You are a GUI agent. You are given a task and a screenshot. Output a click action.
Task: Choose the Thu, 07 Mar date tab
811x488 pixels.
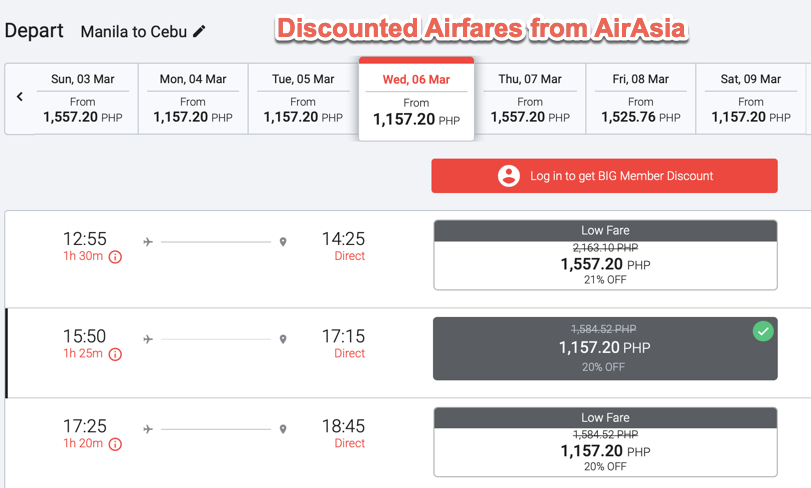point(530,99)
